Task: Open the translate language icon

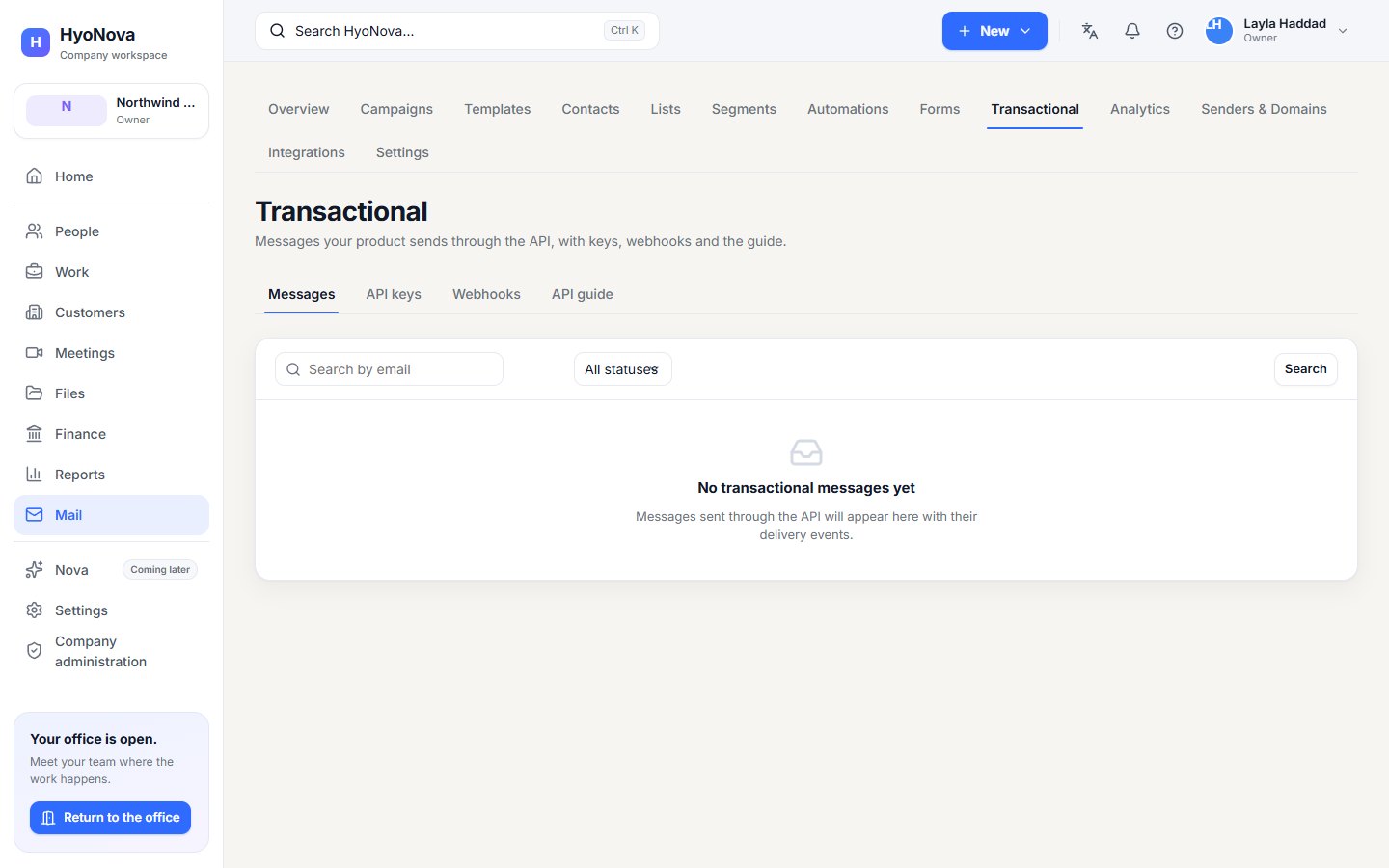Action: (x=1090, y=31)
